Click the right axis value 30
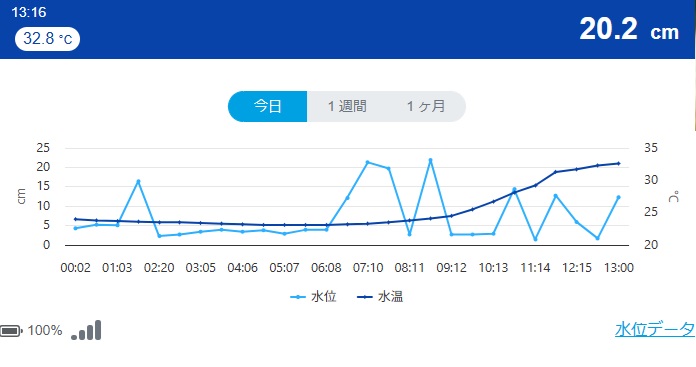Image resolution: width=696 pixels, height=367 pixels. [x=651, y=180]
